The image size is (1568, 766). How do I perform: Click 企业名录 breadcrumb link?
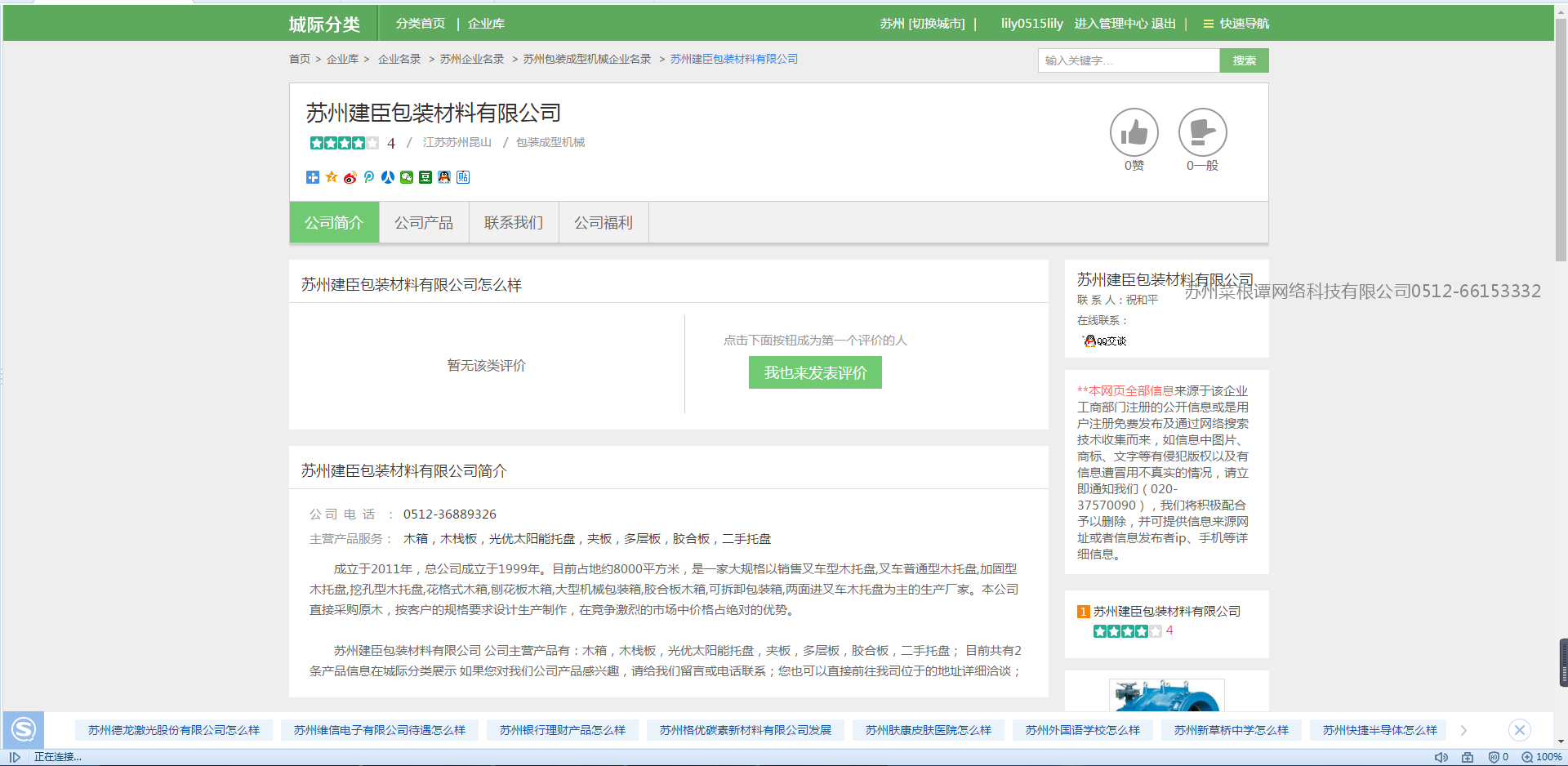coord(399,59)
